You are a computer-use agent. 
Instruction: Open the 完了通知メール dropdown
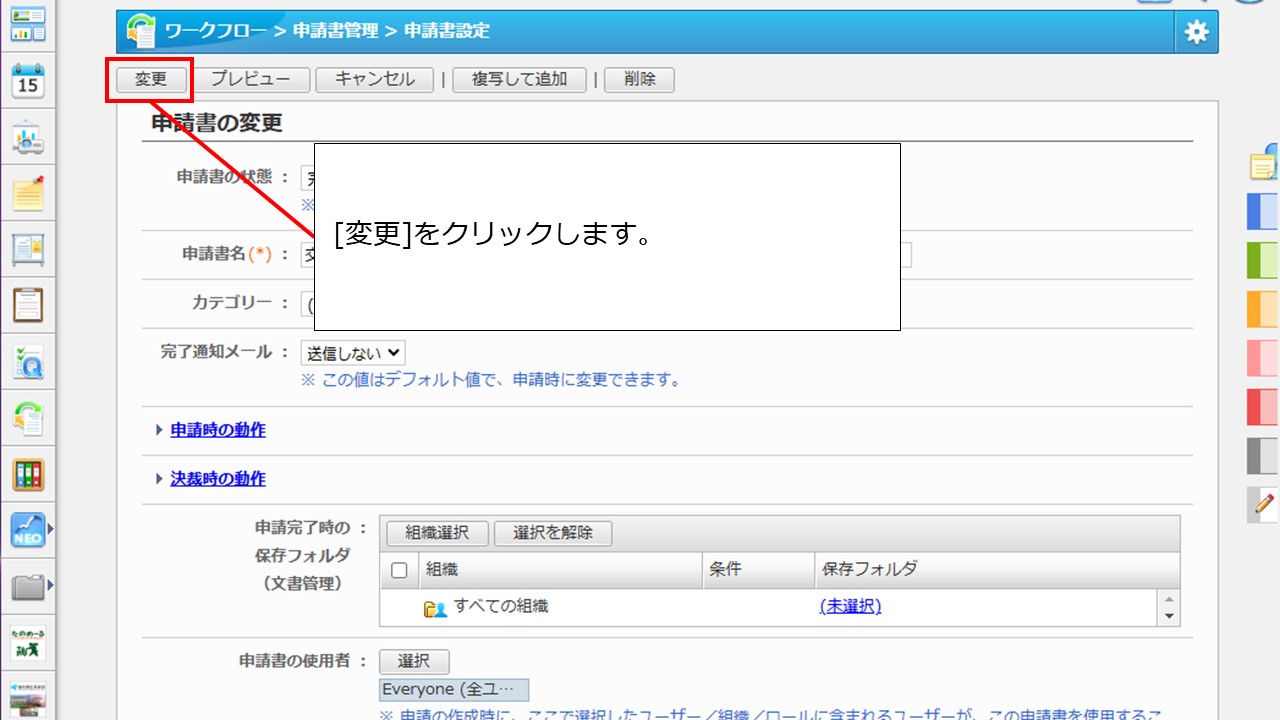click(x=353, y=352)
